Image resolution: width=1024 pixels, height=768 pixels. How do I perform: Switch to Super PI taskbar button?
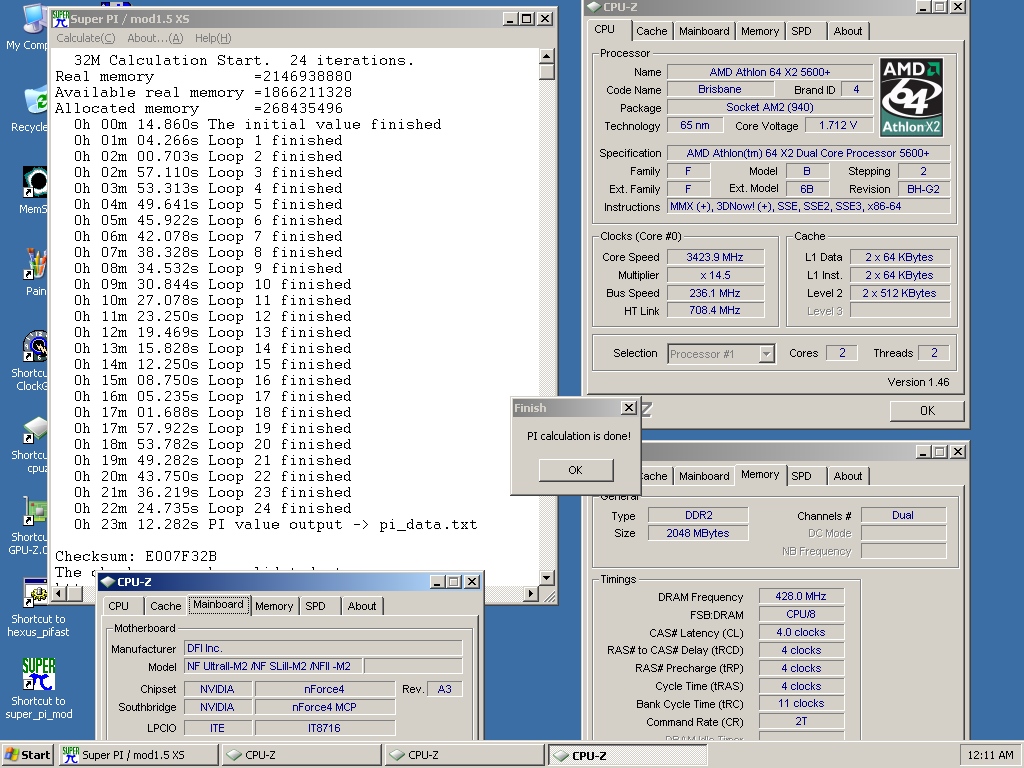(x=138, y=755)
